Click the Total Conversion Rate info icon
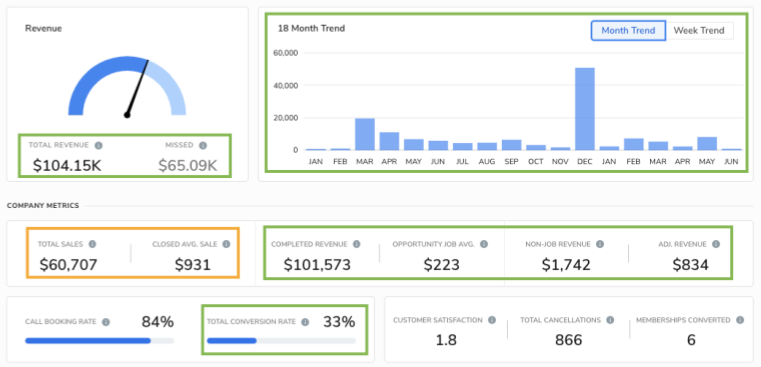This screenshot has height=367, width=761. tap(305, 322)
